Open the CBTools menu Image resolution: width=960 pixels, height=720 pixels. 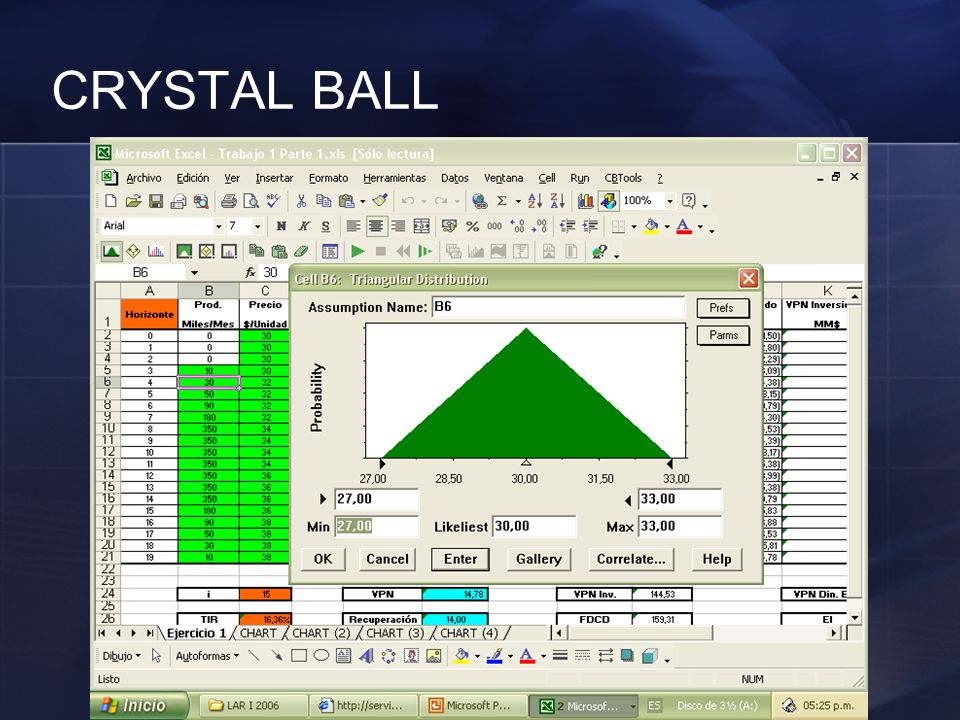click(x=623, y=178)
